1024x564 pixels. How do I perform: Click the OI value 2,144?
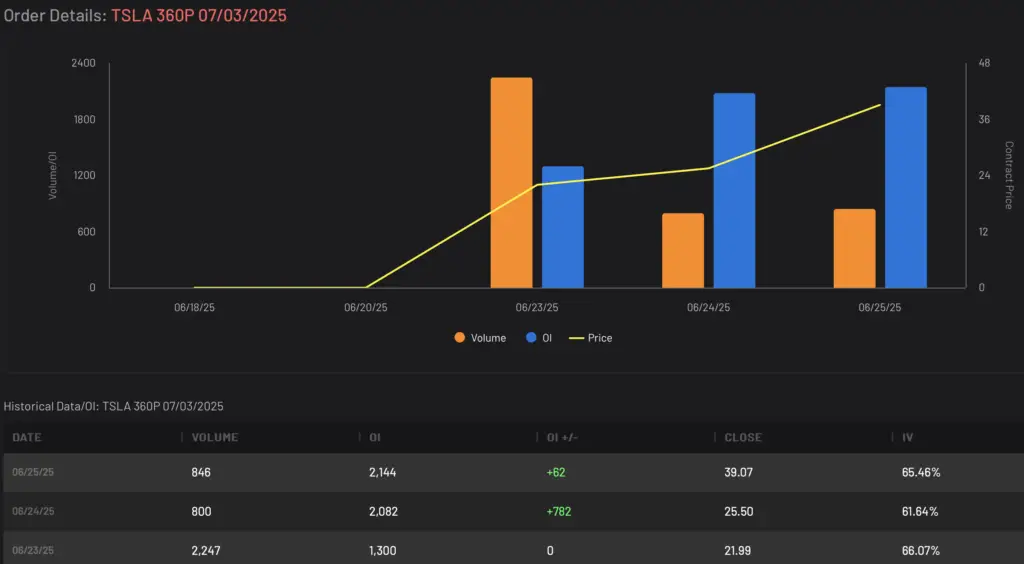pyautogui.click(x=383, y=472)
